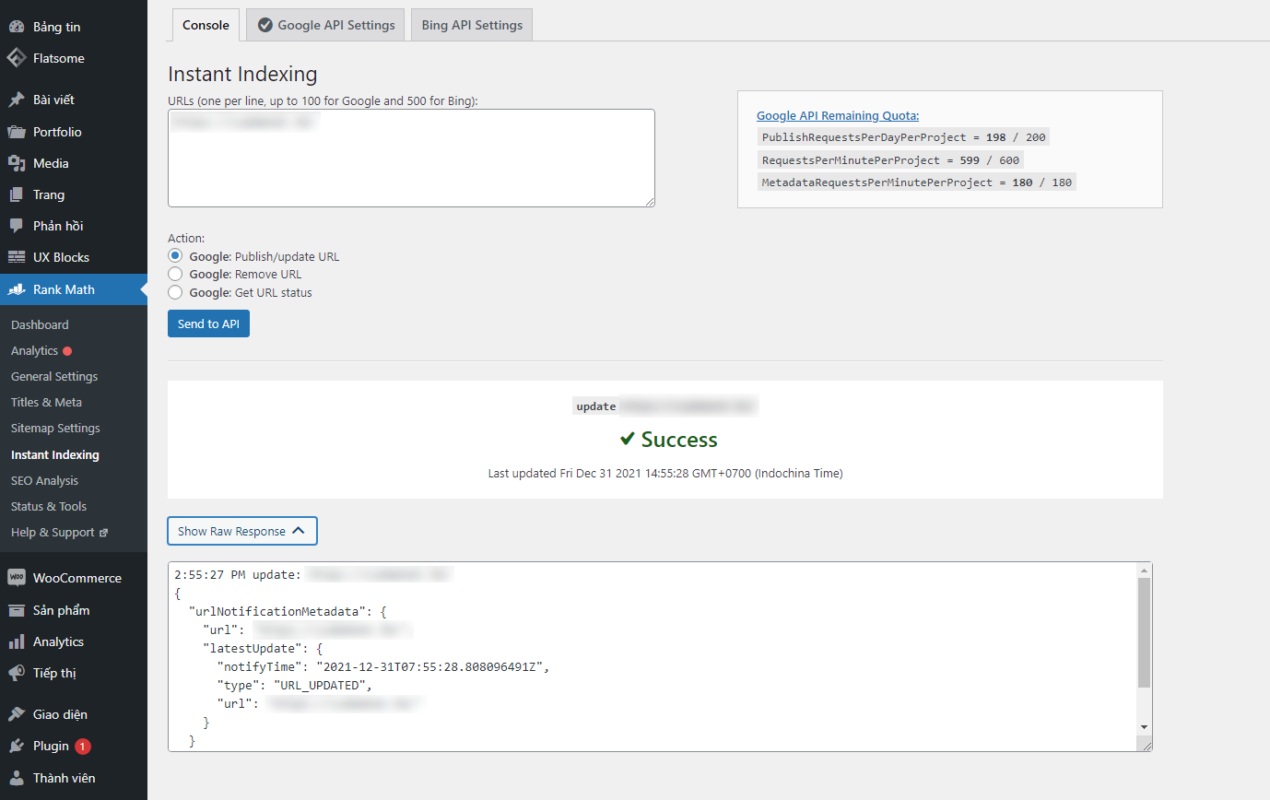
Task: Click the Bài viết pin icon
Action: [16, 100]
